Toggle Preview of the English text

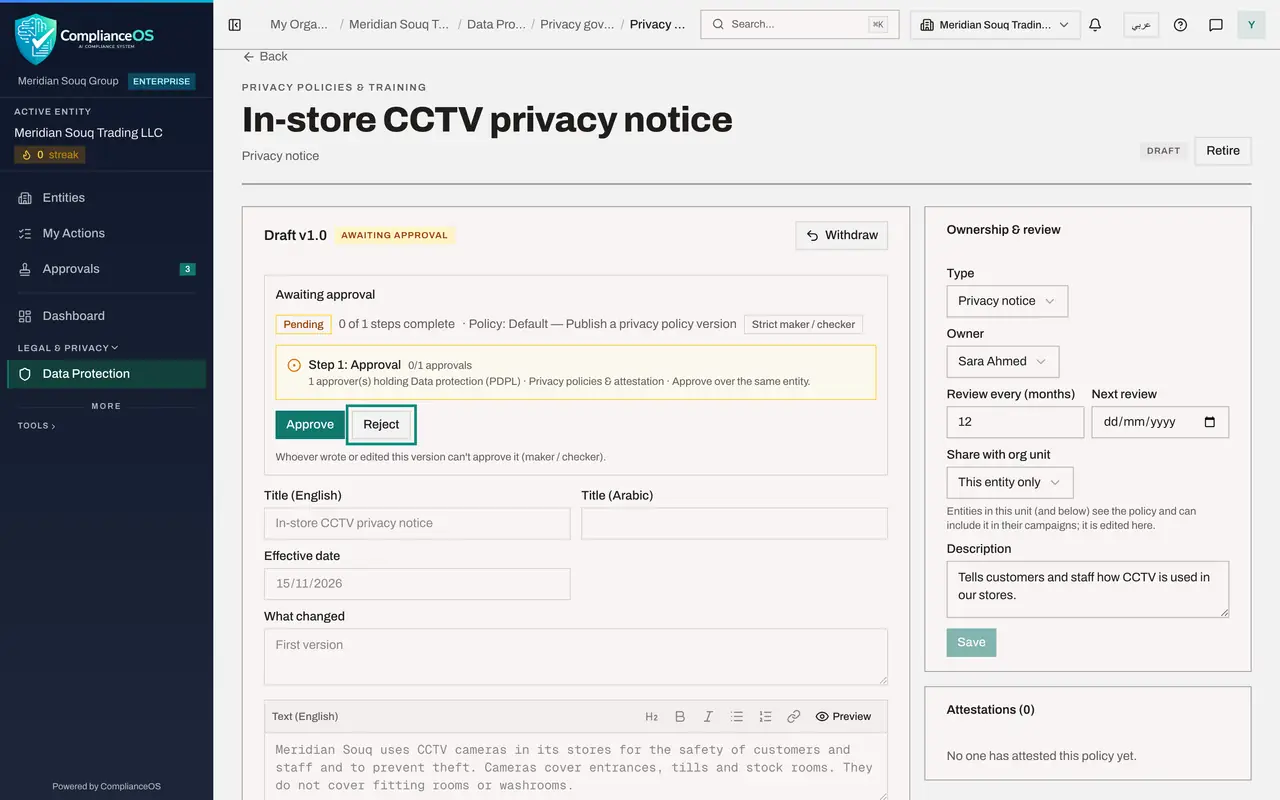(x=843, y=717)
